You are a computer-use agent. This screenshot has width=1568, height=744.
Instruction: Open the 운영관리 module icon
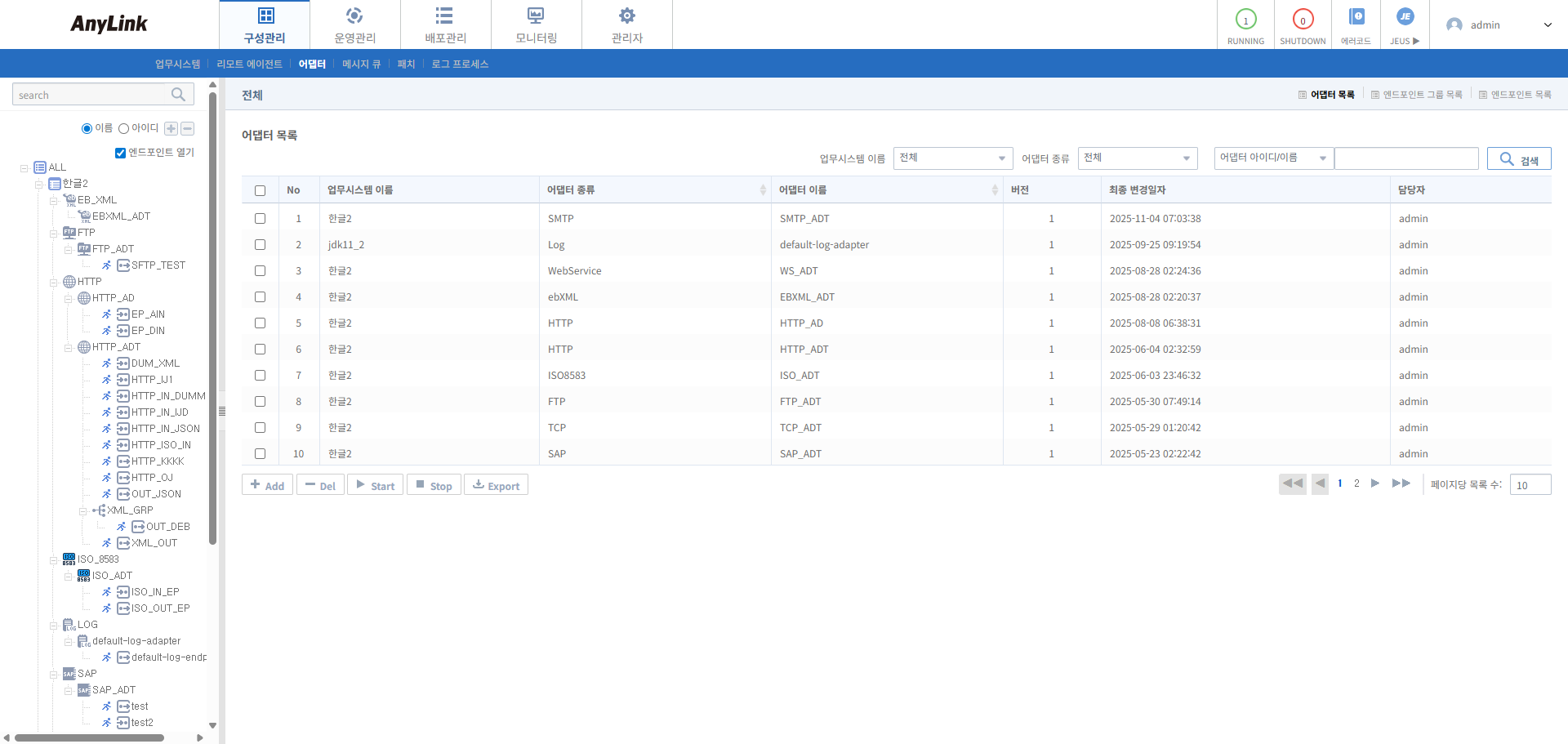(354, 15)
